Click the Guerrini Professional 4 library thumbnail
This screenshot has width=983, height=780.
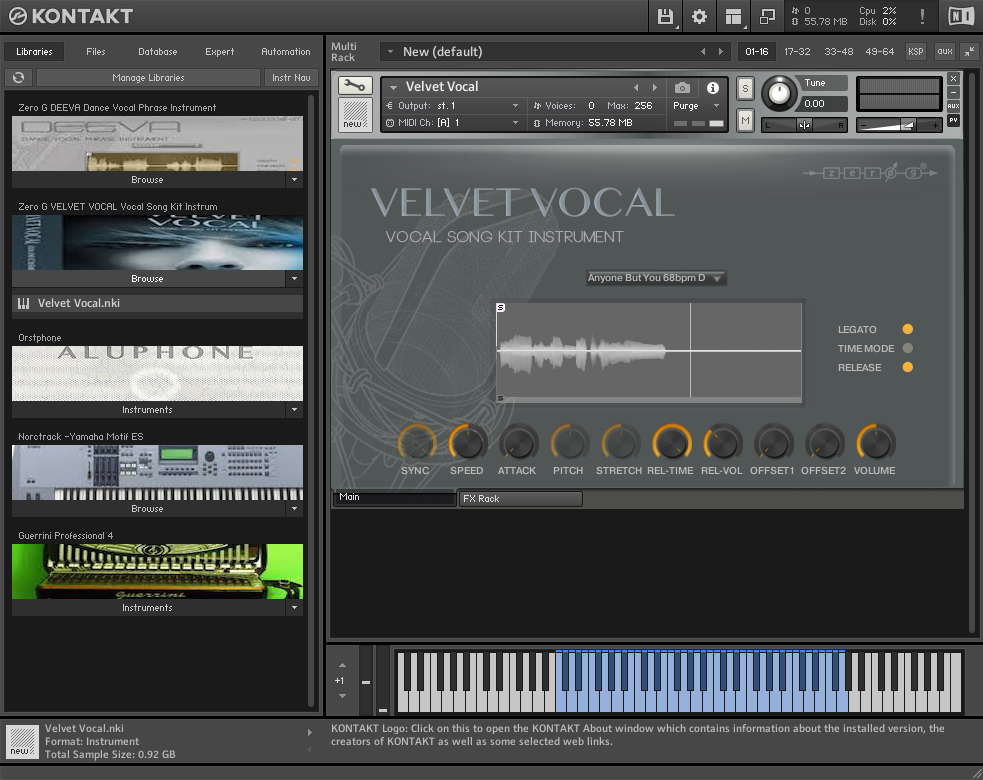pos(157,571)
